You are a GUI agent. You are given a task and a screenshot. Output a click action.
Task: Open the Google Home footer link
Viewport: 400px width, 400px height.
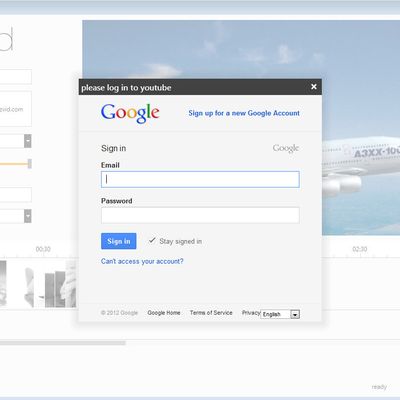coord(164,313)
